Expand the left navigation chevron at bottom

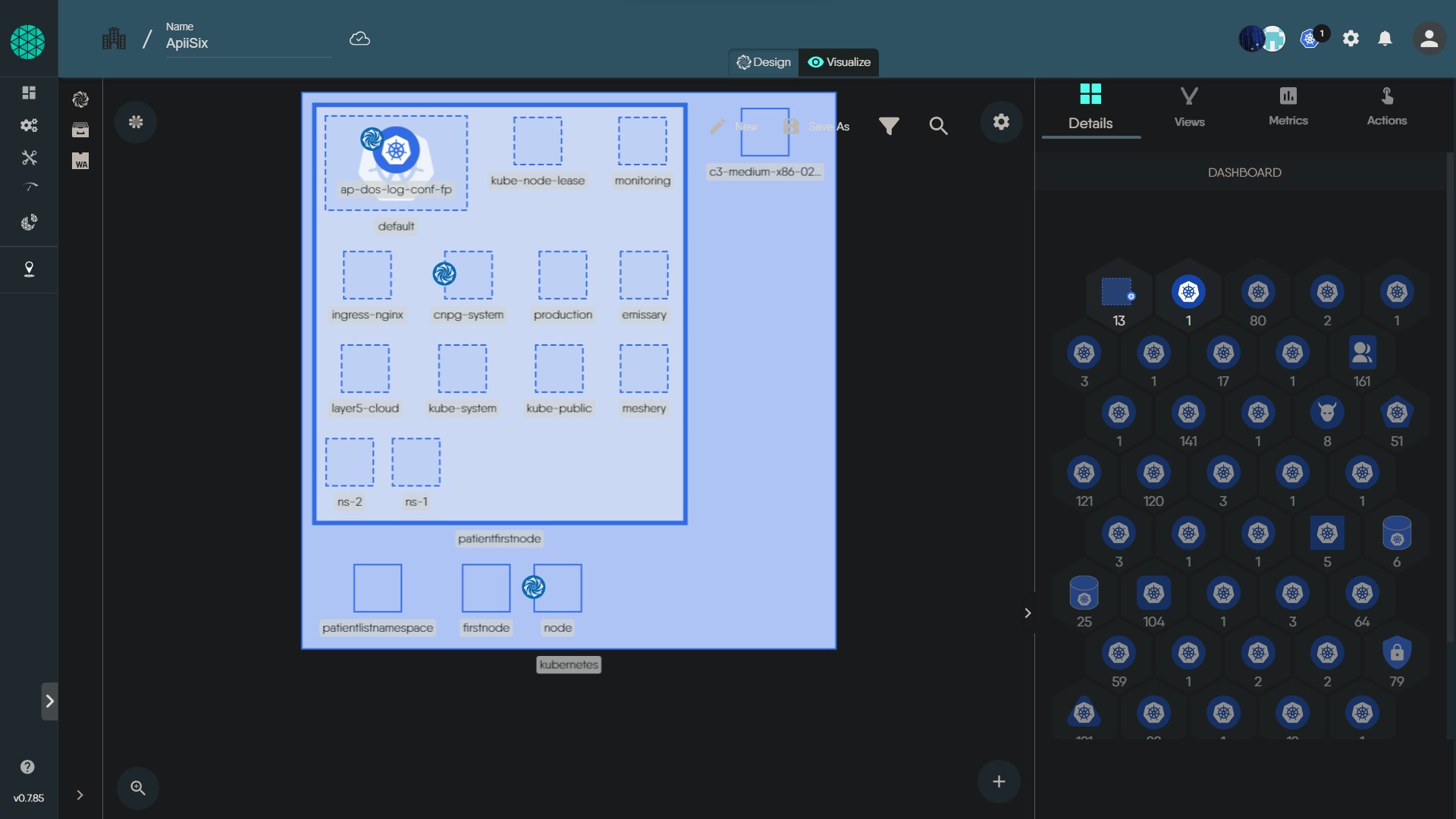[80, 795]
